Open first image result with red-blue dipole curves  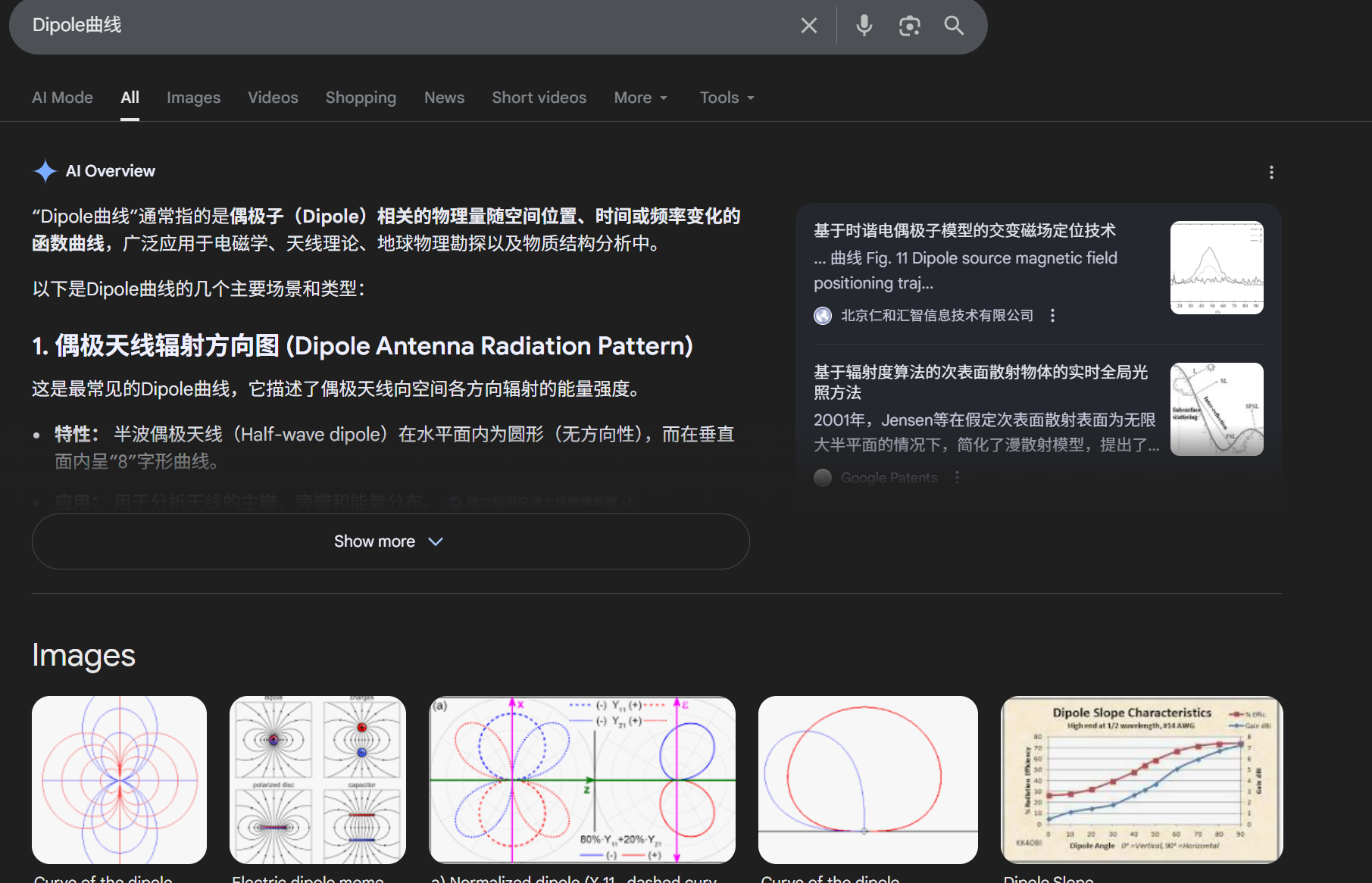[x=119, y=779]
